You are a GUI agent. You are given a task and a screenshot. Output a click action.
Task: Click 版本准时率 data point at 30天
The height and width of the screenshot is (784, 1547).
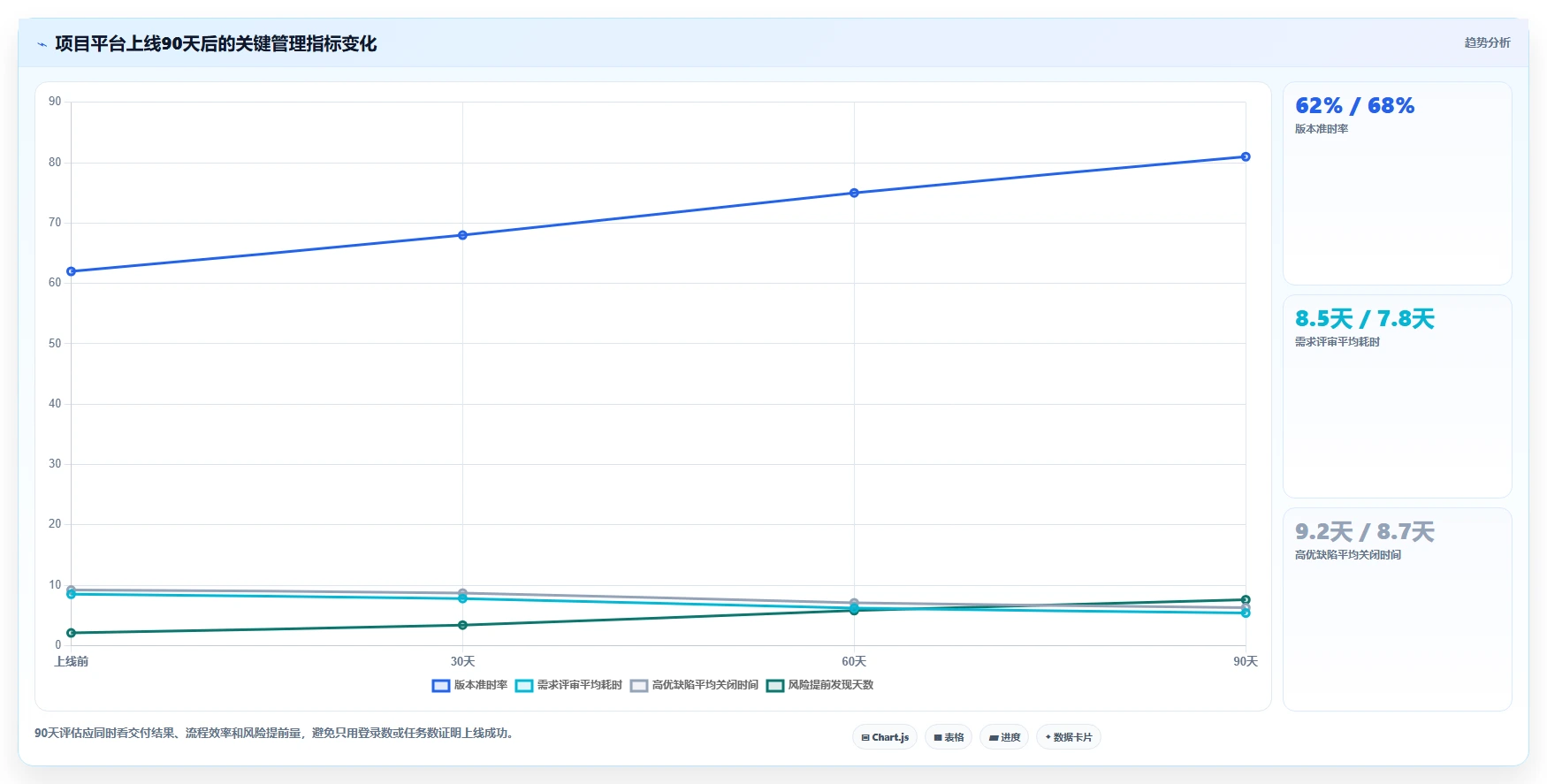[462, 235]
